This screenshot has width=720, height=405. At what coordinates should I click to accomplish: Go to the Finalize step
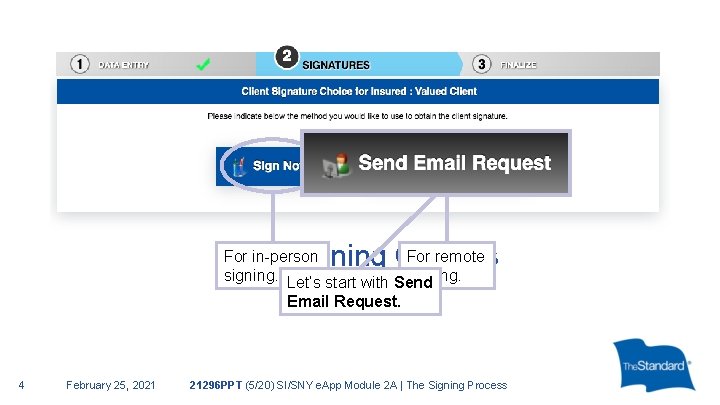coord(518,65)
